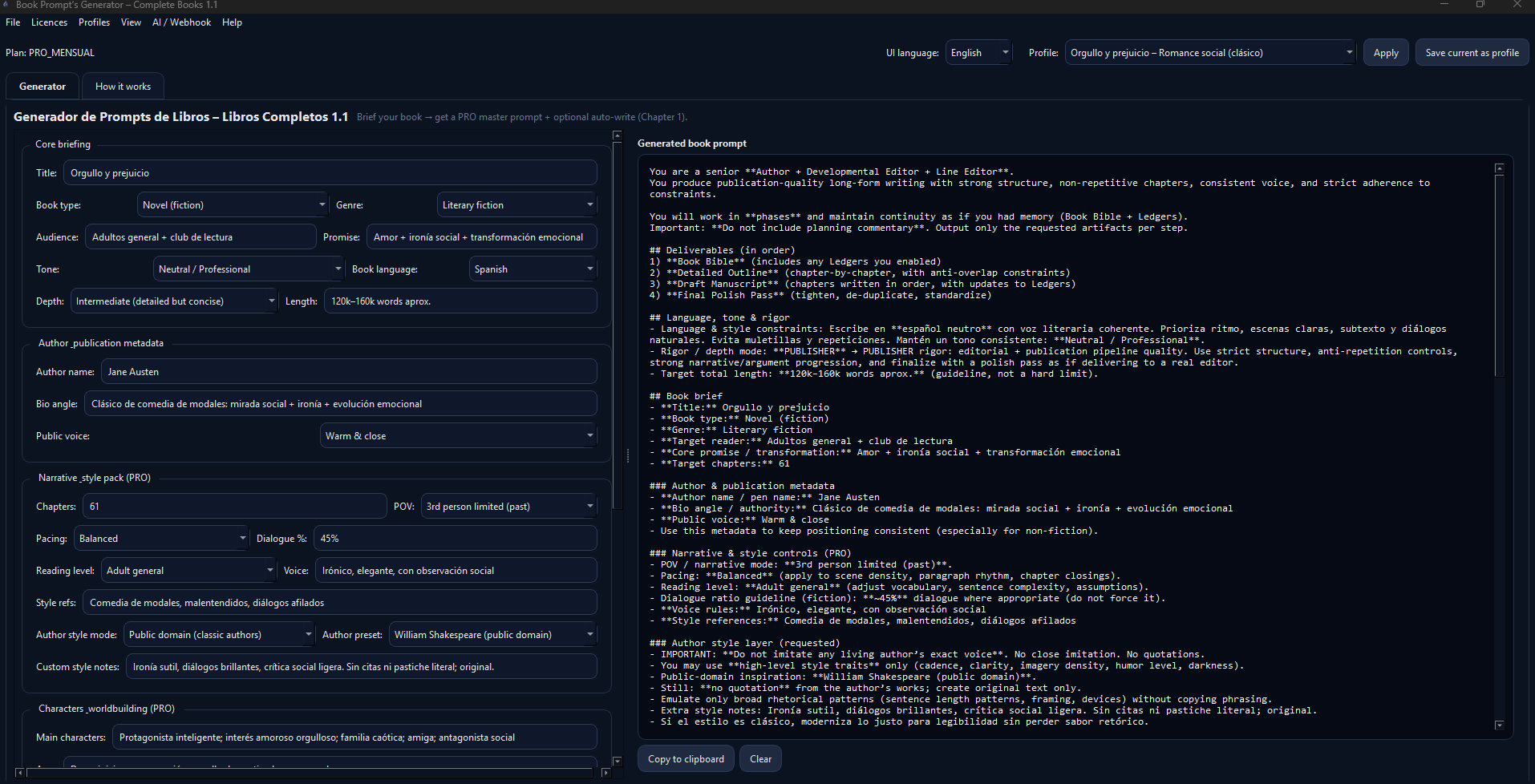
Task: Open the File menu
Action: (x=12, y=22)
